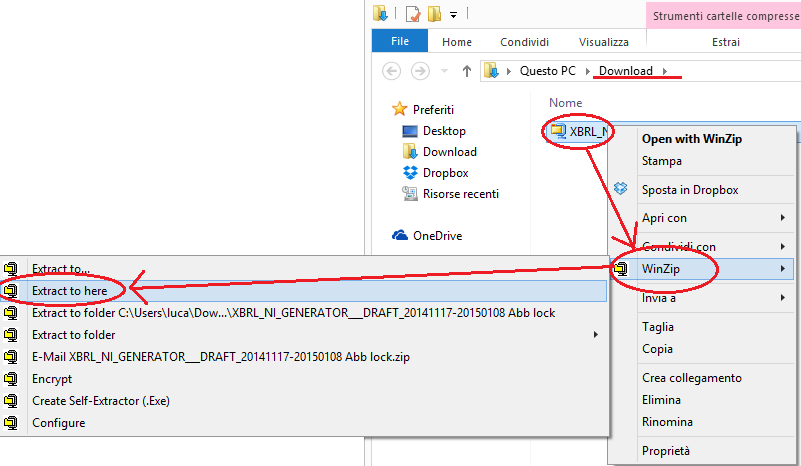Viewport: 801px width, 466px height.
Task: Open the blue File tab
Action: [400, 42]
